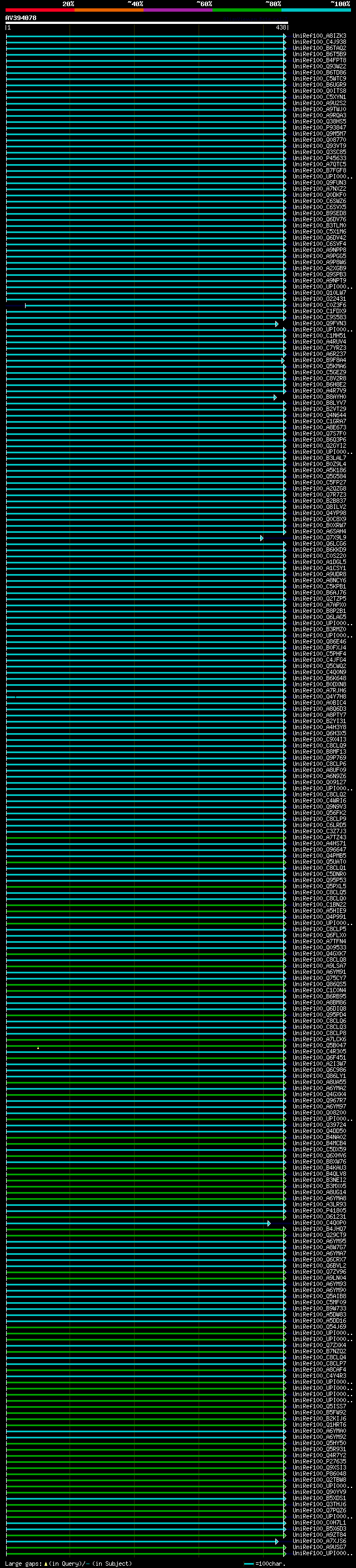
Task: Select the UniRef100_Q8ILV2 label
Action: point(319,507)
